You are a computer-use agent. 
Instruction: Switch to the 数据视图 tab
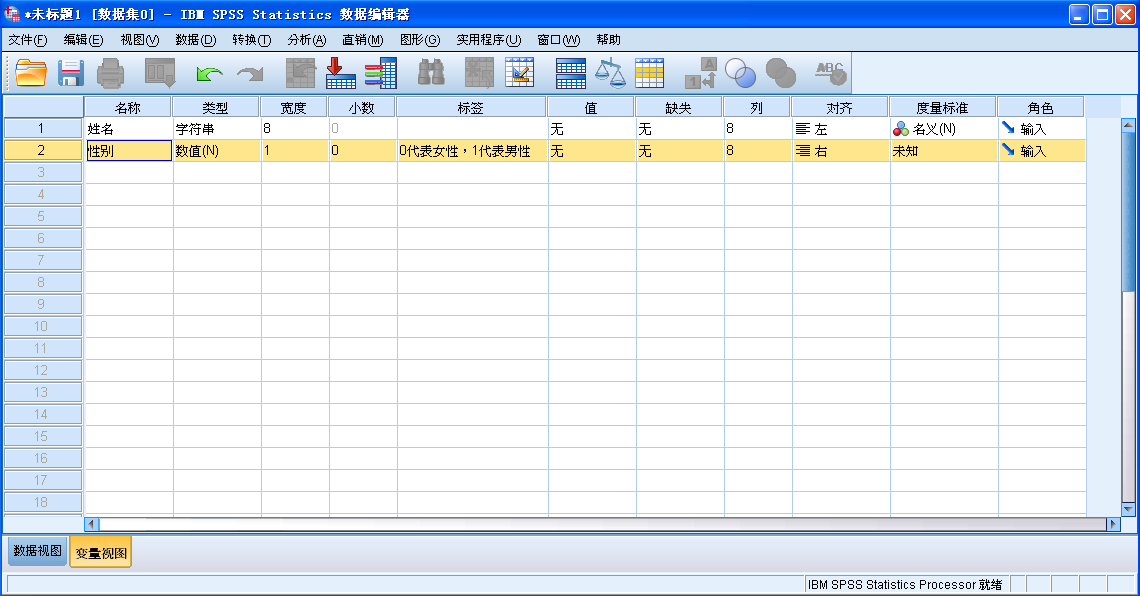click(38, 551)
